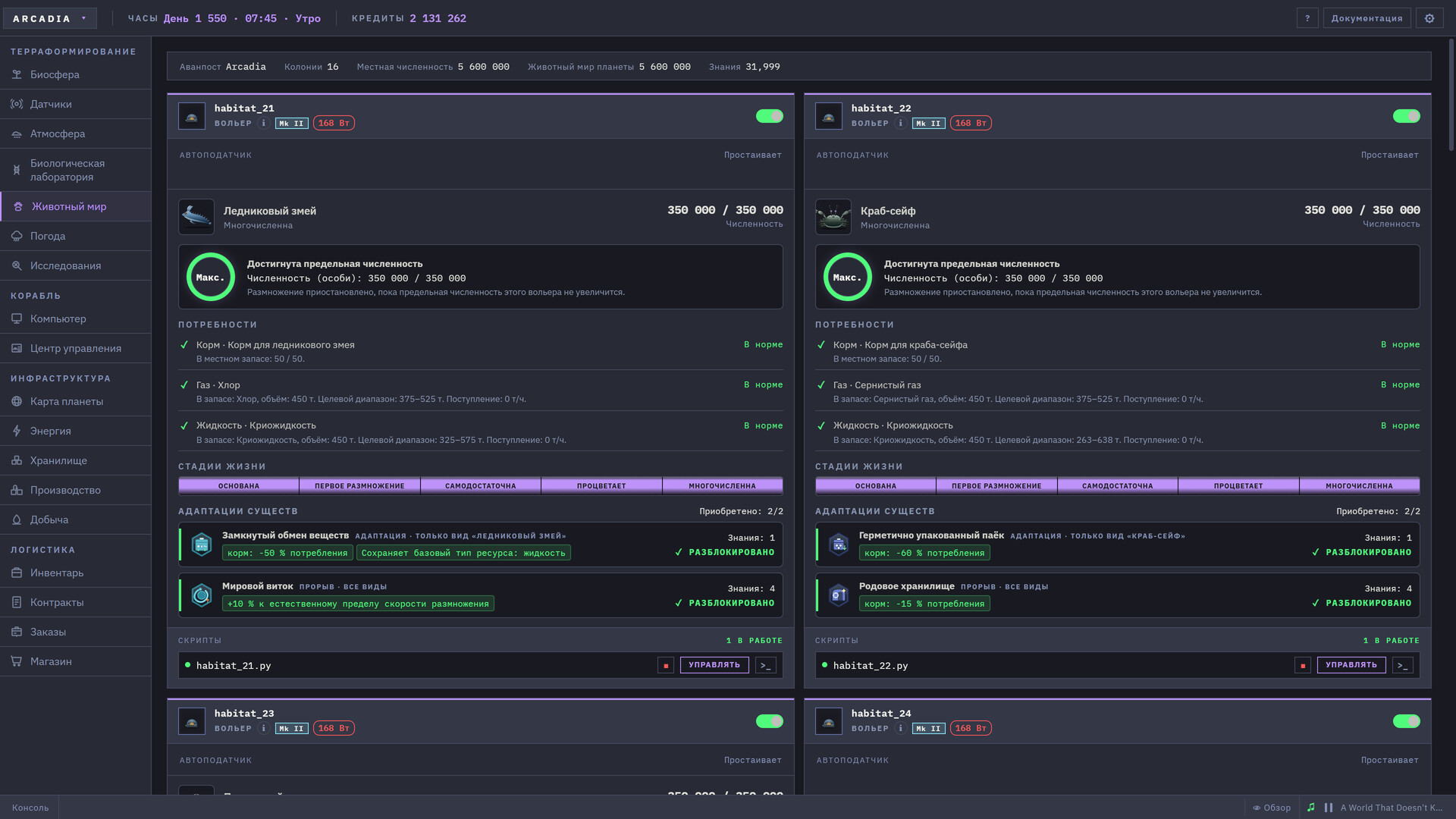Select the Мировой виток adaptation icon
Image resolution: width=1456 pixels, height=819 pixels.
[202, 595]
